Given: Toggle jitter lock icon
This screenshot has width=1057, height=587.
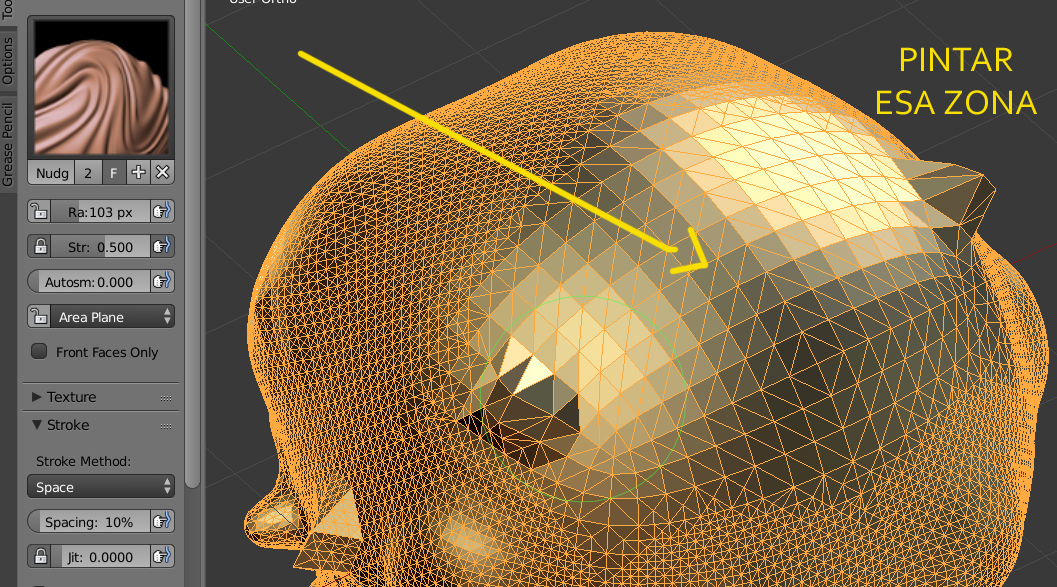Looking at the screenshot, I should pos(39,557).
